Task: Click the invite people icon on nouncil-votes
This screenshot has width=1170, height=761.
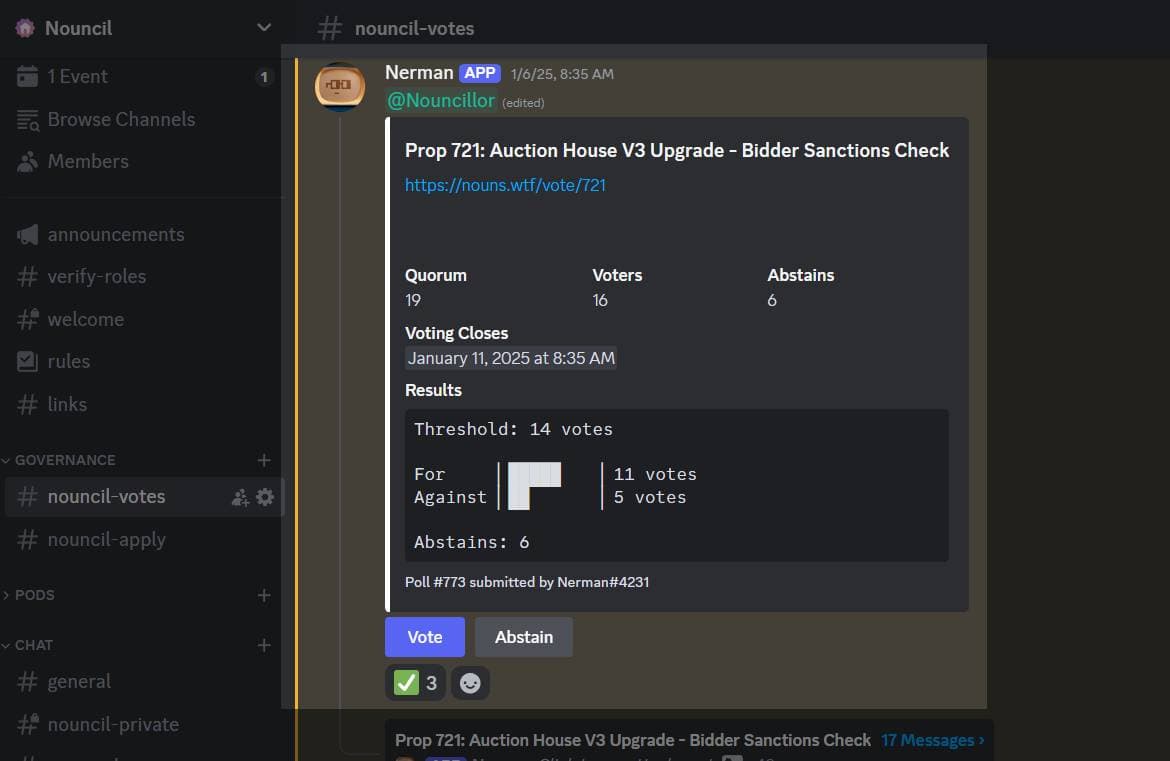Action: [240, 497]
